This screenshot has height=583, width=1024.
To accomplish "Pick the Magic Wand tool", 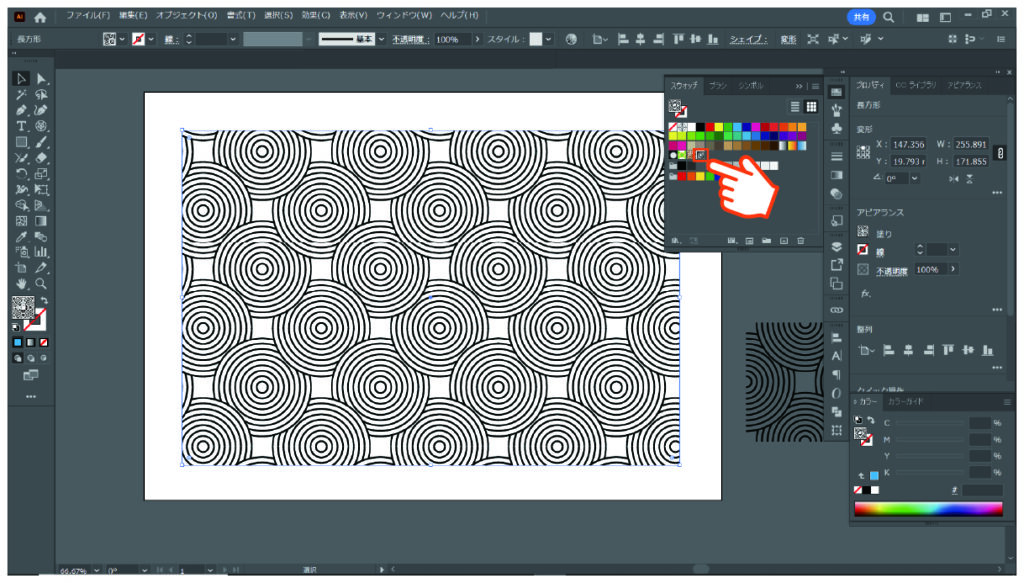I will (21, 95).
